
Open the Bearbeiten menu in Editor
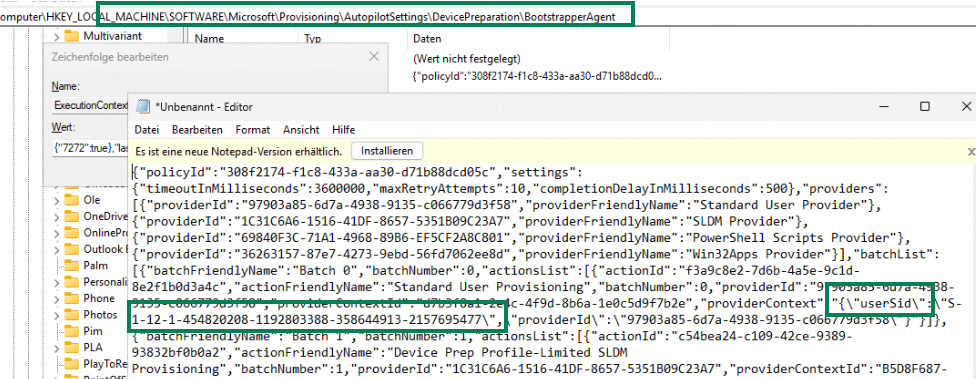(x=197, y=130)
